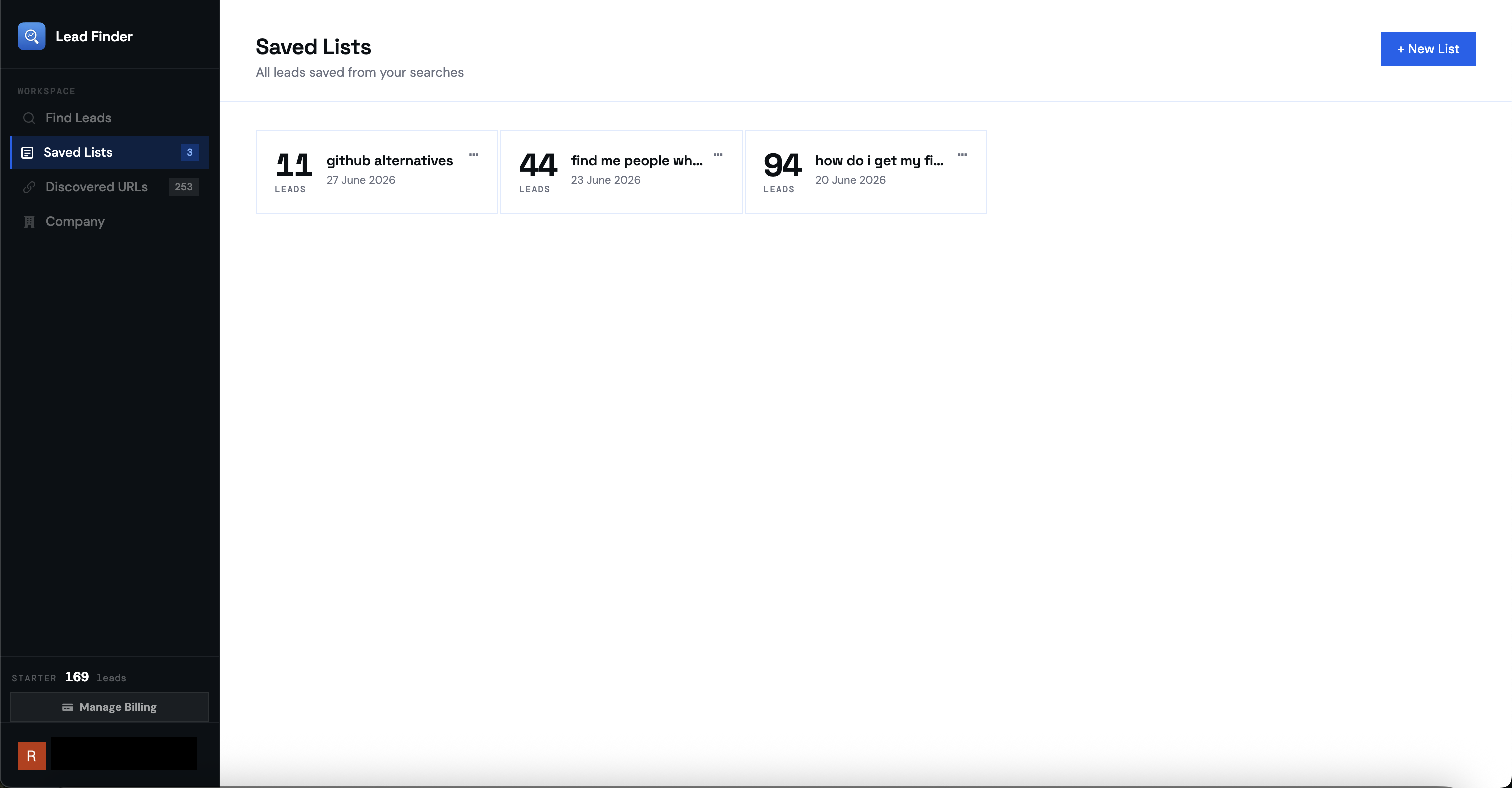
Task: Click the 94 leads count
Action: click(x=782, y=165)
